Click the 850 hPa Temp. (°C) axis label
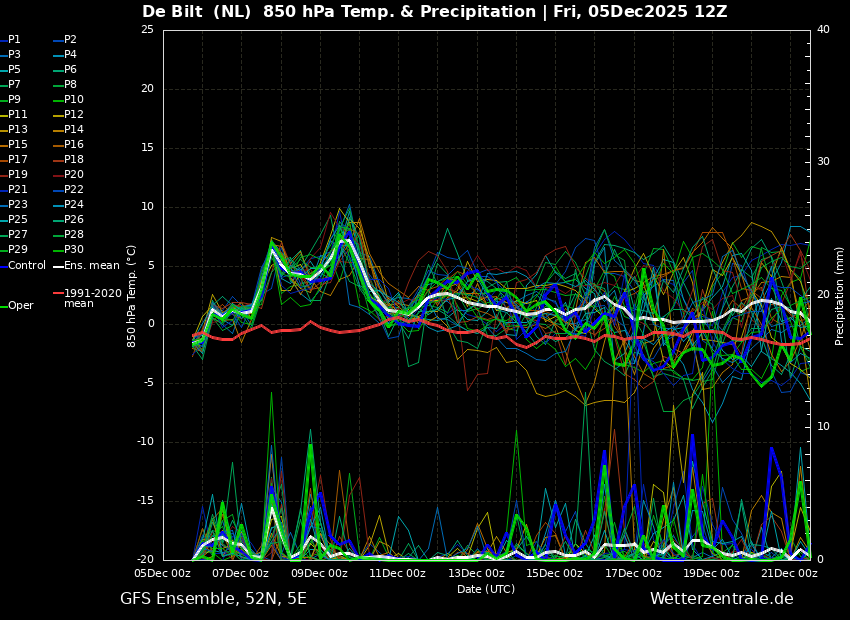Screen dimensions: 850x620 point(132,295)
